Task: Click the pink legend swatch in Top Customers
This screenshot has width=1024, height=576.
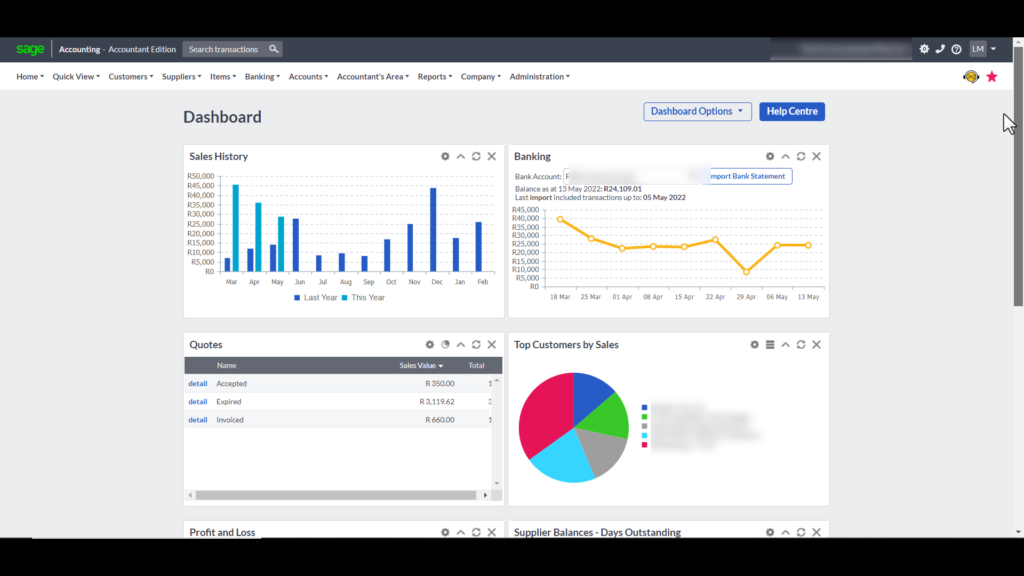Action: [x=645, y=445]
